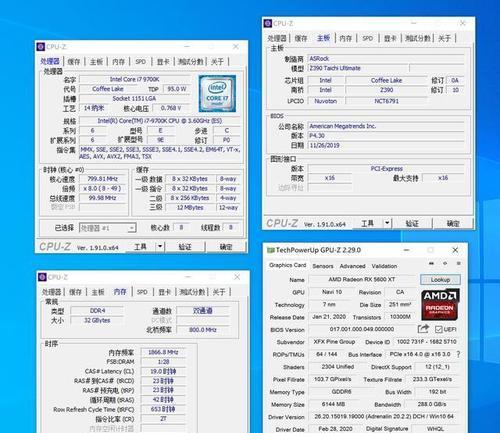Click 验证 button in mainboard CPU-Z window
Image resolution: width=500 pixels, height=433 pixels.
412,223
